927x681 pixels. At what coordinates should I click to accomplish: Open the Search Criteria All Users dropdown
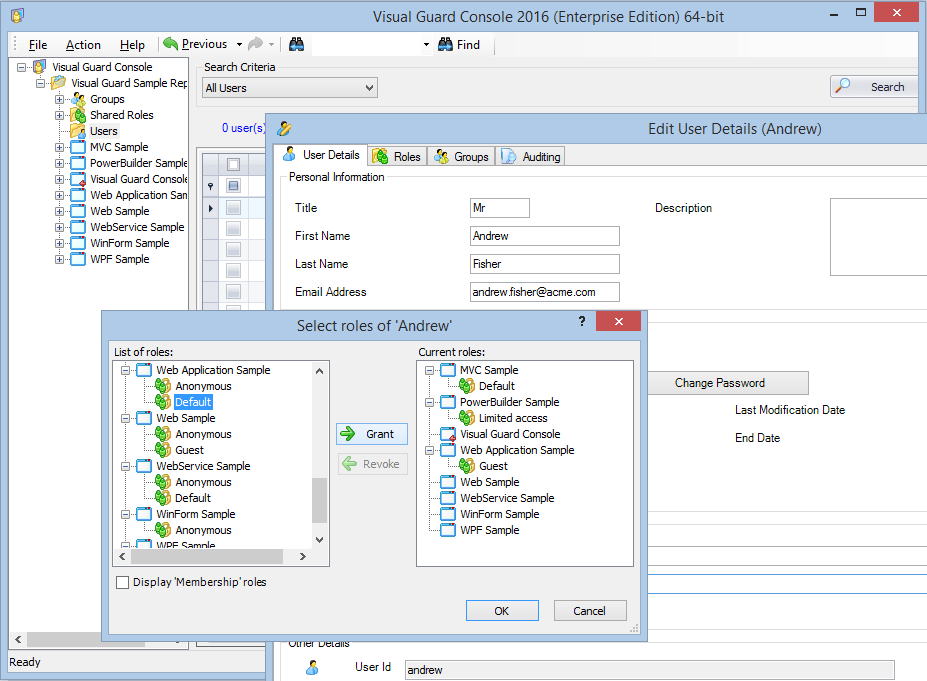(x=368, y=87)
